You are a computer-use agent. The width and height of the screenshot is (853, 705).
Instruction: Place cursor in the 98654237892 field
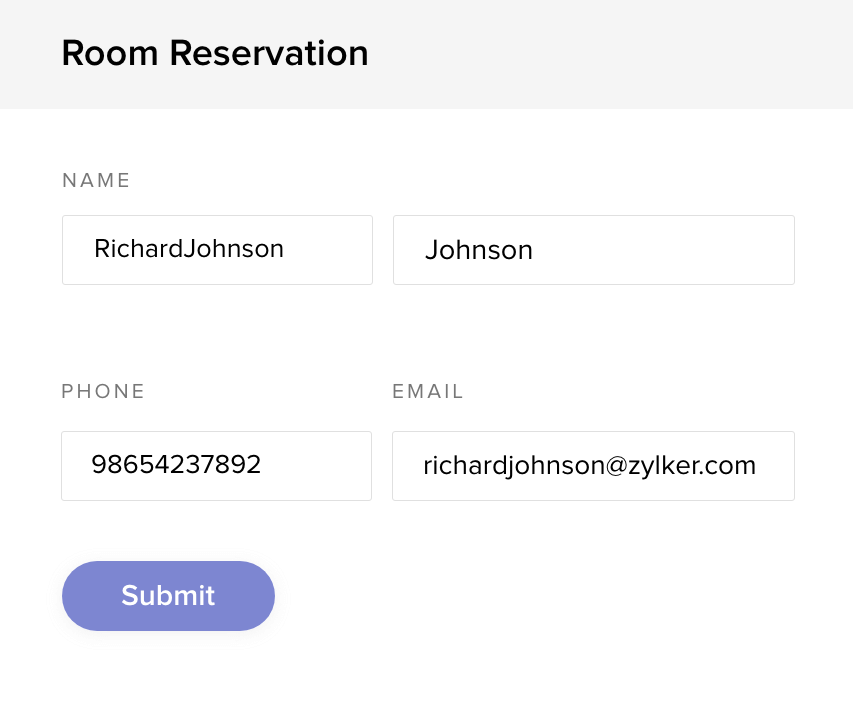click(216, 466)
